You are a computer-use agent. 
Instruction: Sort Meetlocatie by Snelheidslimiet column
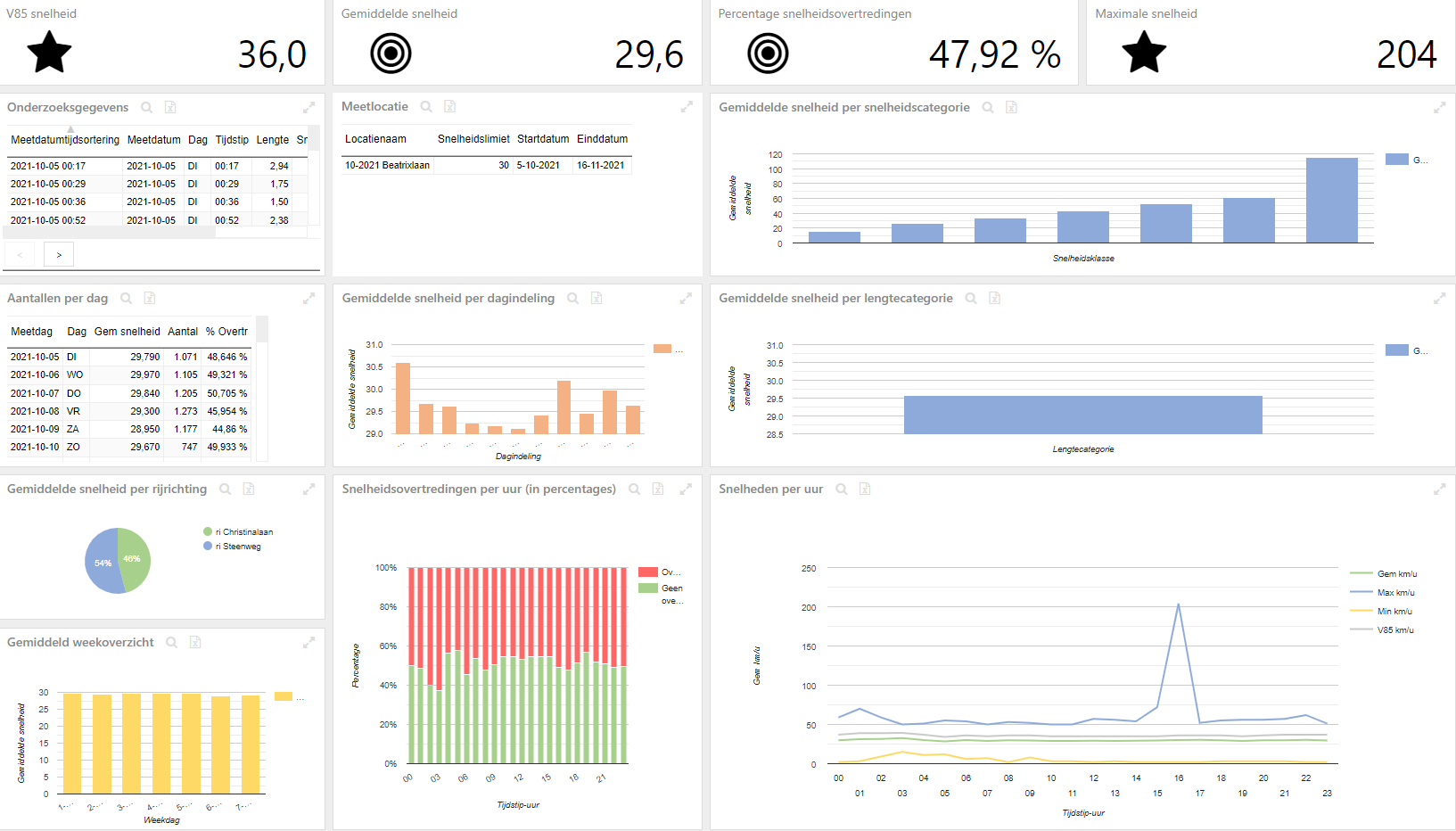pos(473,139)
